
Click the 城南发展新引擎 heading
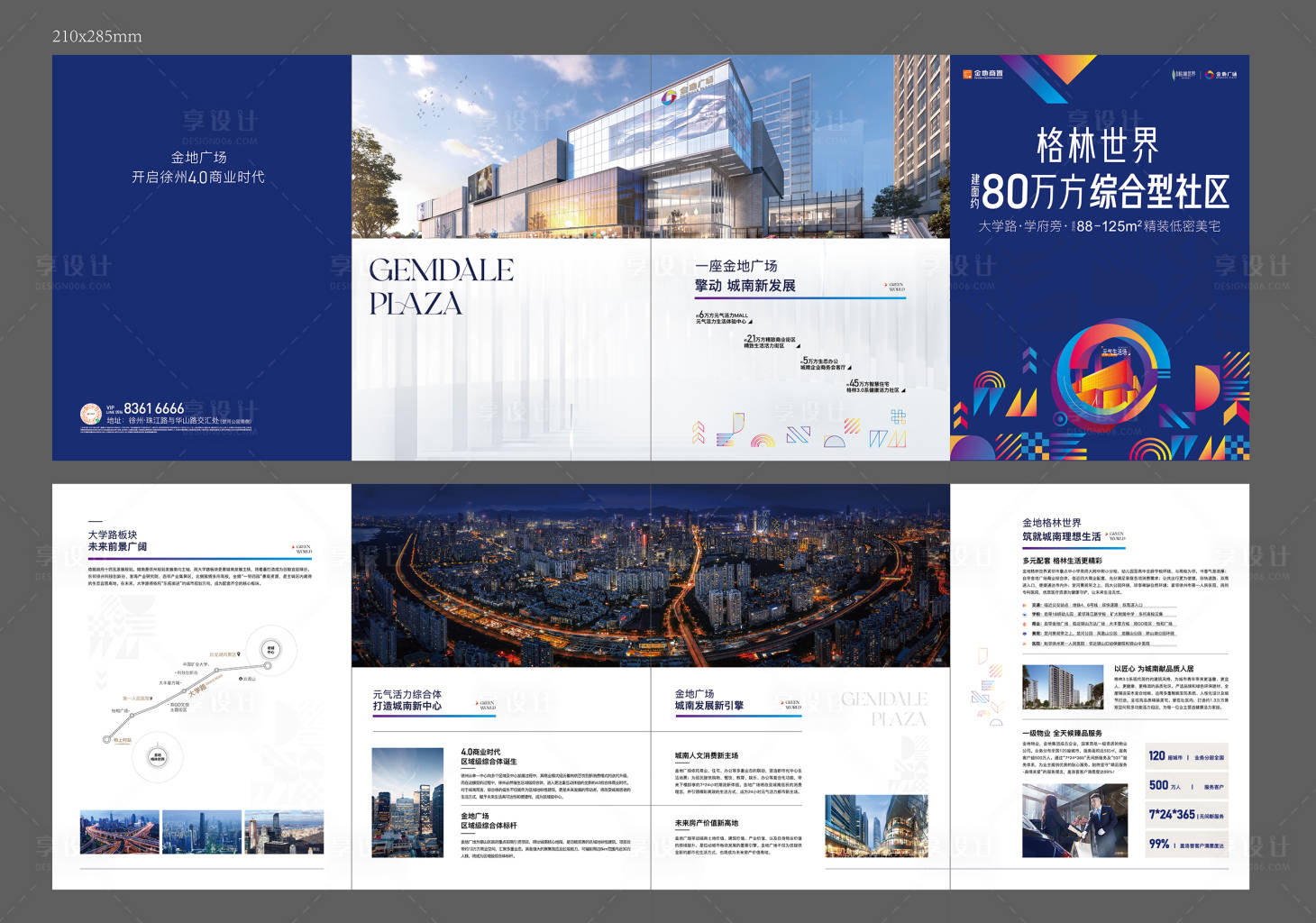[x=709, y=706]
